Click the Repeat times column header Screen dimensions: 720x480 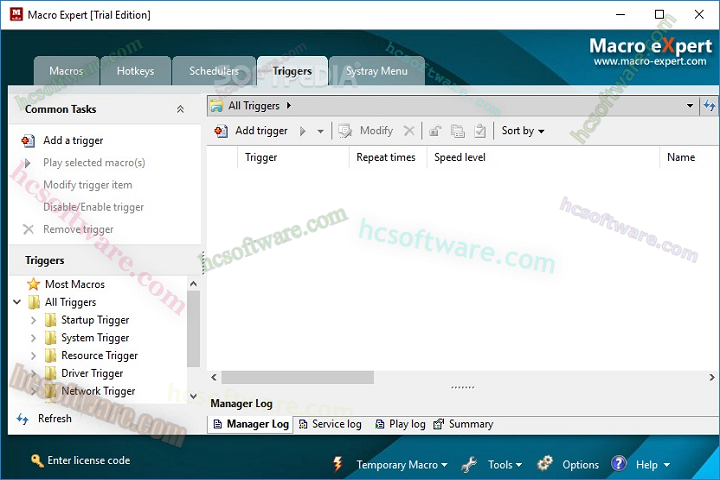(388, 158)
